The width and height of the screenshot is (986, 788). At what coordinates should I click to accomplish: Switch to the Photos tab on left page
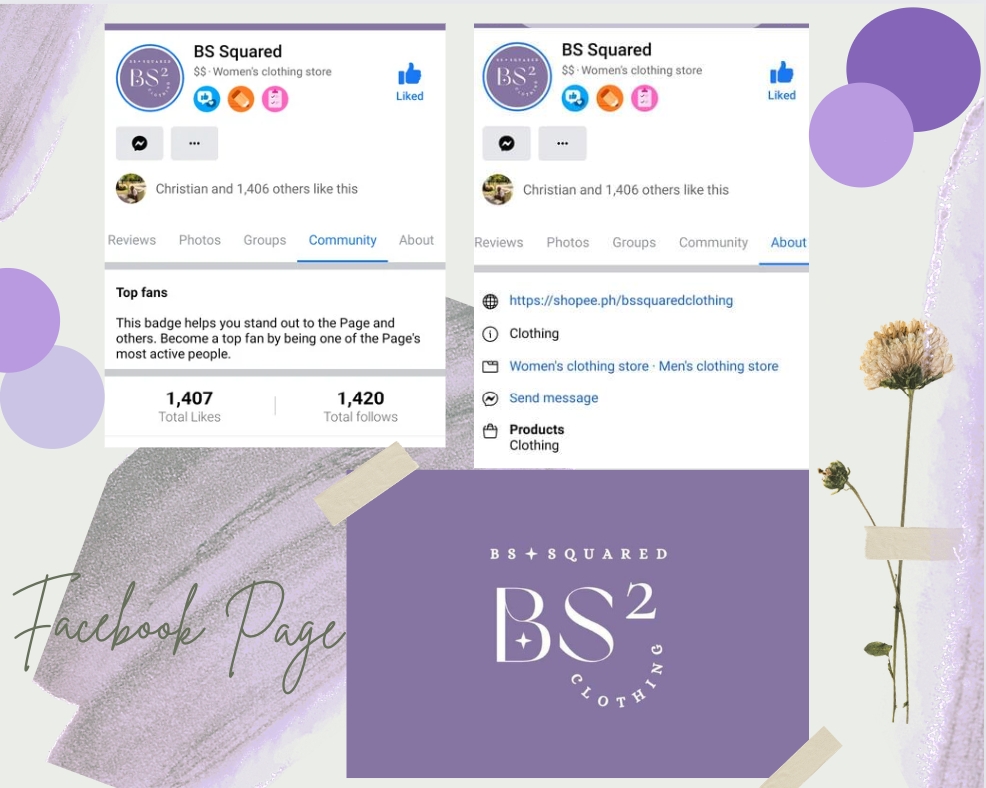[x=199, y=240]
